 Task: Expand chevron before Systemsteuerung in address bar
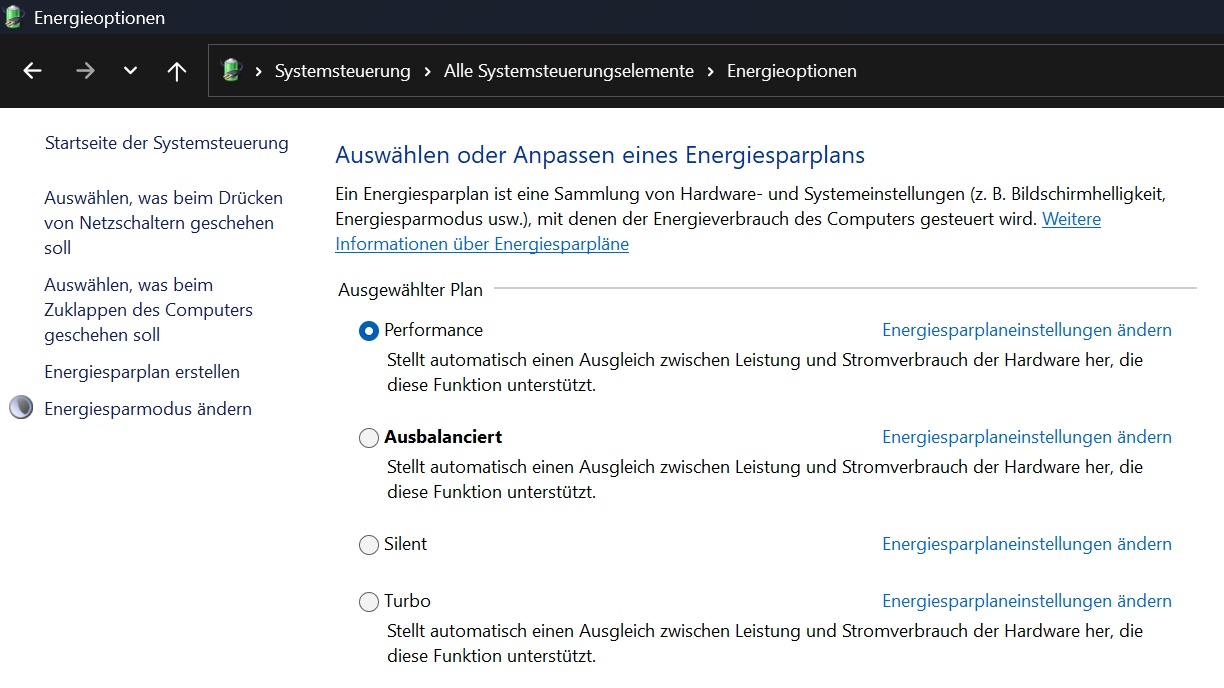(x=259, y=71)
